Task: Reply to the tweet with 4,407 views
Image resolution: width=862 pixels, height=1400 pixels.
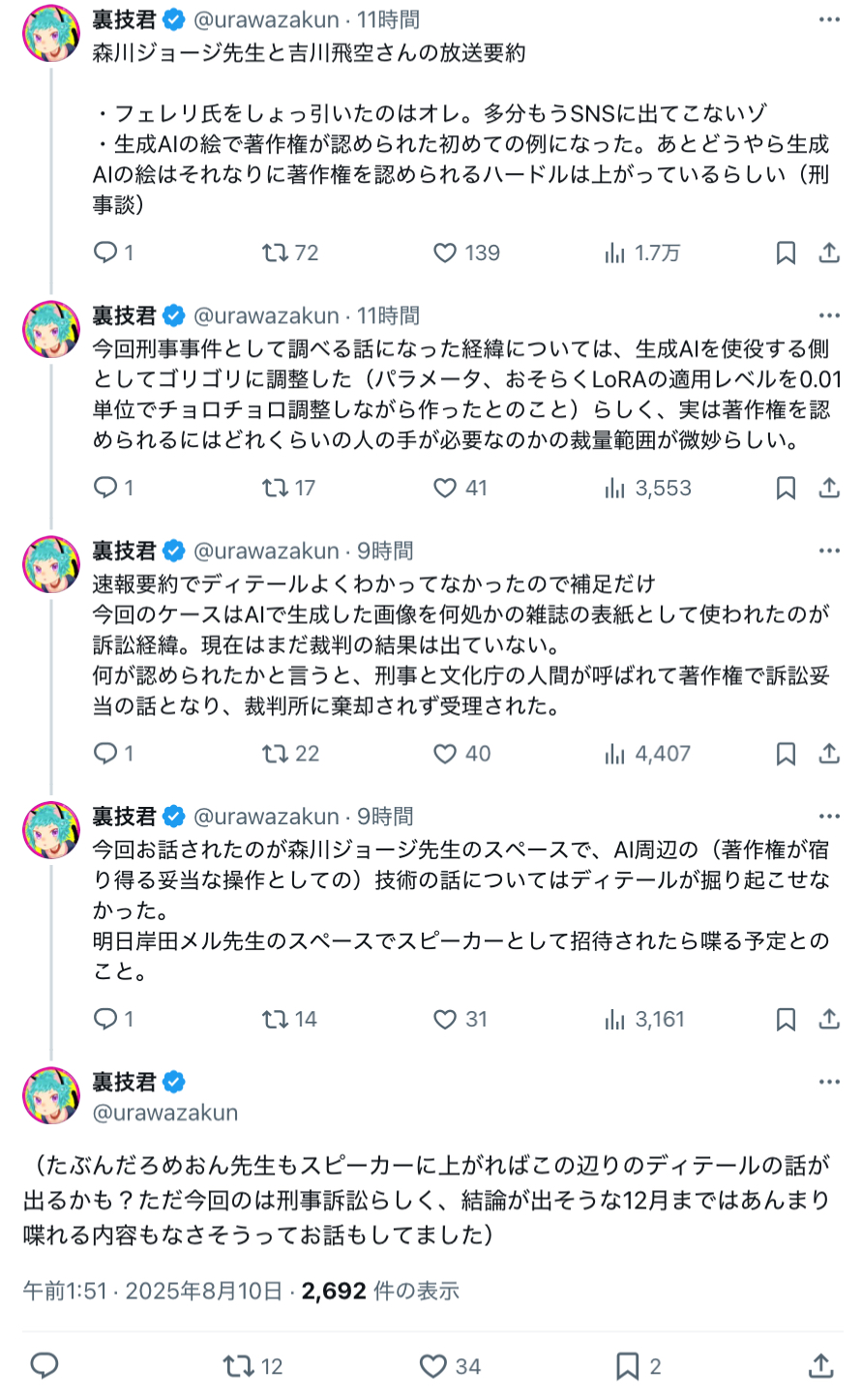Action: pos(104,754)
